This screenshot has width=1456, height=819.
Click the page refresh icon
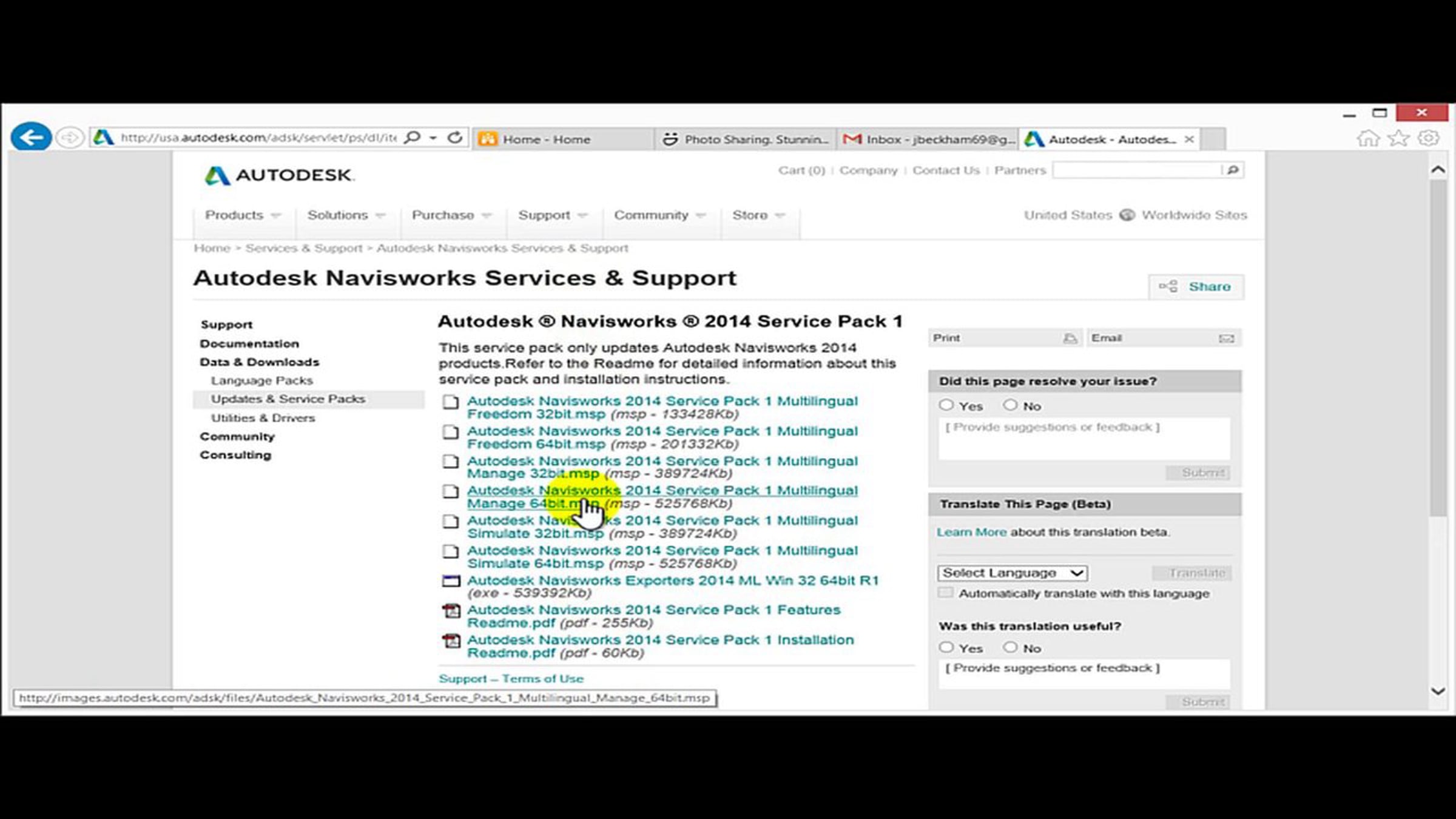tap(455, 138)
